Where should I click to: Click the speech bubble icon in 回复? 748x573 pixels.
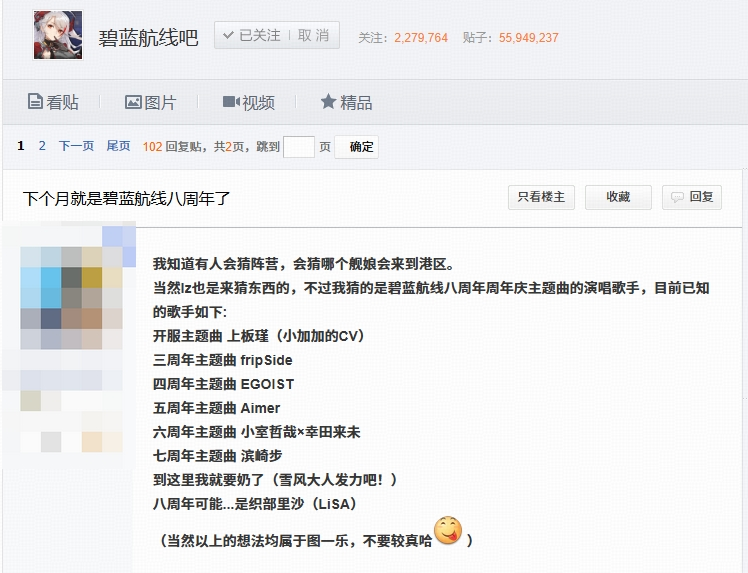click(x=677, y=198)
